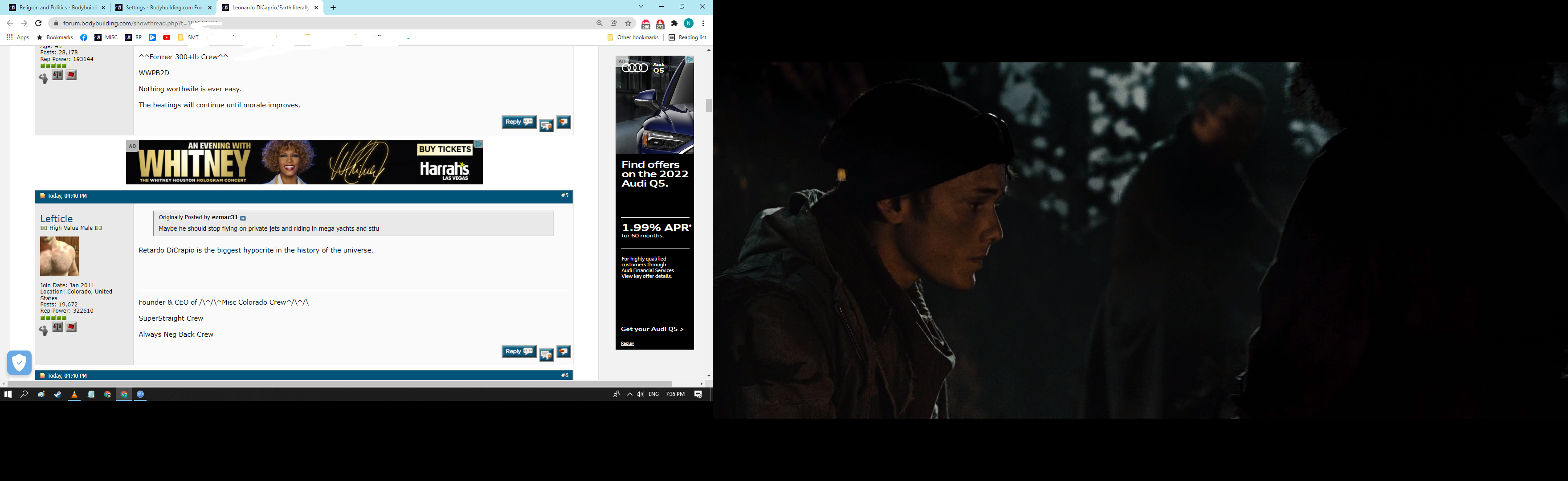The image size is (1568, 481).
Task: Add reputation to Lefticle using scales icon
Action: click(57, 327)
